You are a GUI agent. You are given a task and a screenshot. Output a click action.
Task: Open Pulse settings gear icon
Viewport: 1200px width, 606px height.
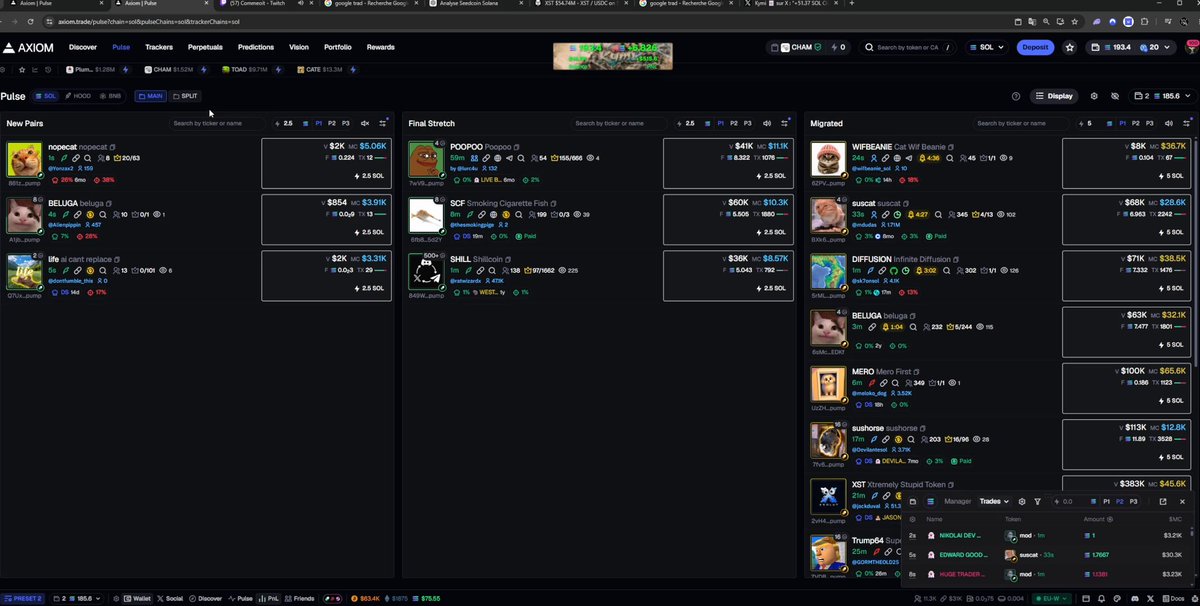point(1094,96)
